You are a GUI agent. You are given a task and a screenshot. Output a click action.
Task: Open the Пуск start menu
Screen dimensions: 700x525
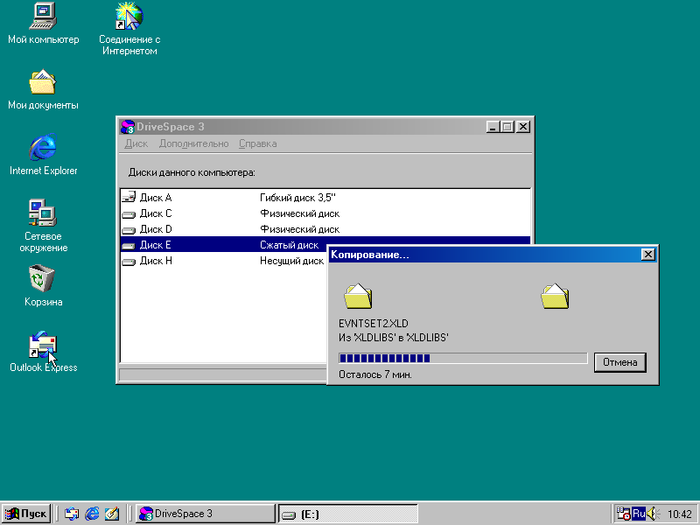tap(27, 514)
